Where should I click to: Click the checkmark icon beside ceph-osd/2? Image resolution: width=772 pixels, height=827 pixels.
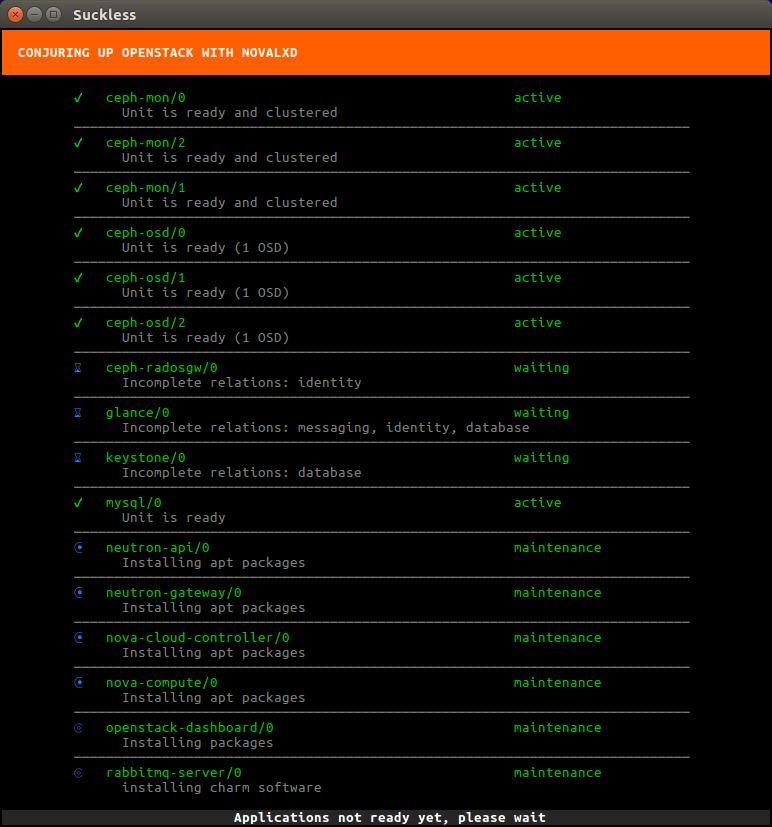78,323
